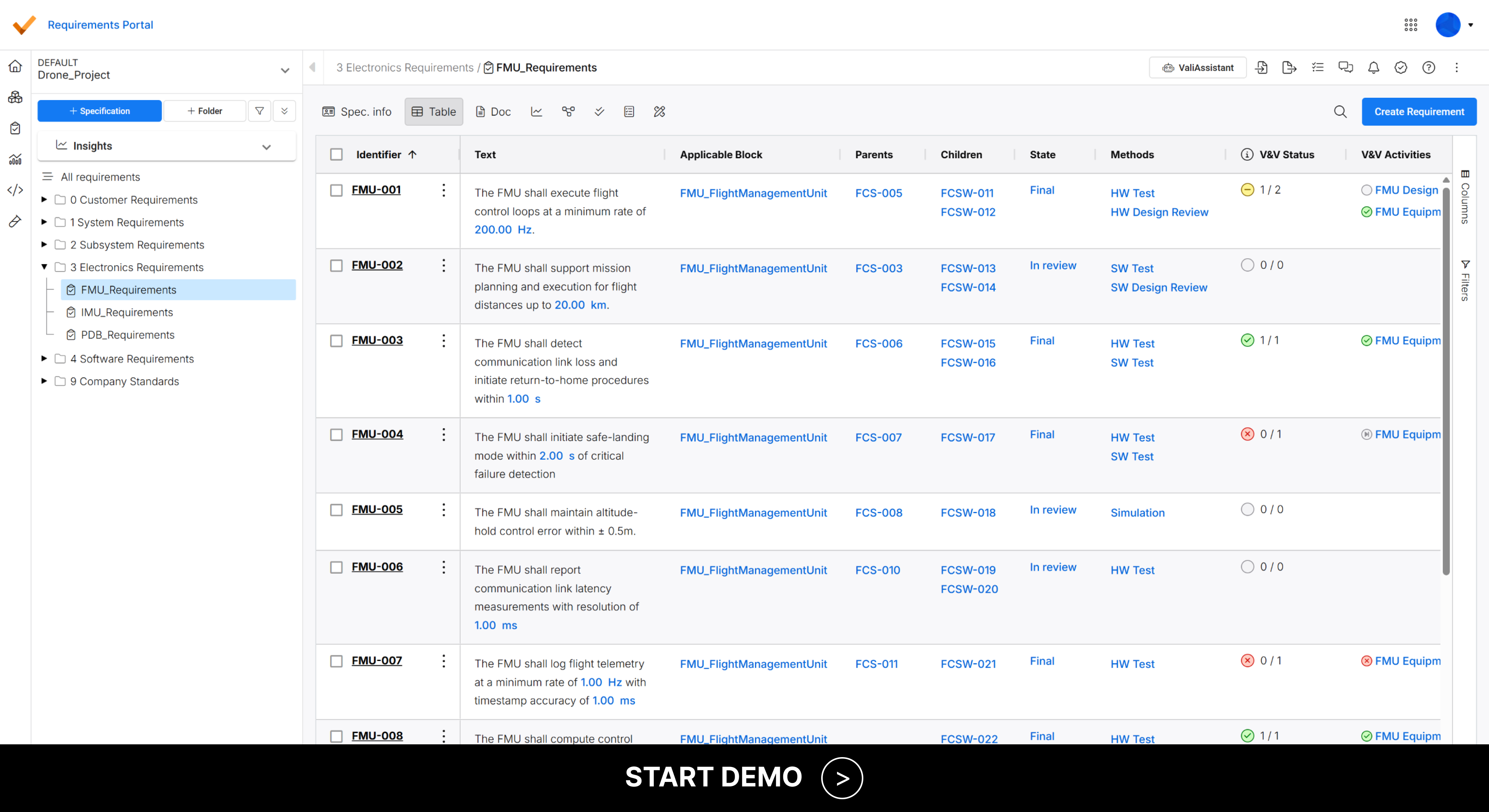Expand the Insights panel chevron
The height and width of the screenshot is (812, 1489).
pyautogui.click(x=267, y=147)
